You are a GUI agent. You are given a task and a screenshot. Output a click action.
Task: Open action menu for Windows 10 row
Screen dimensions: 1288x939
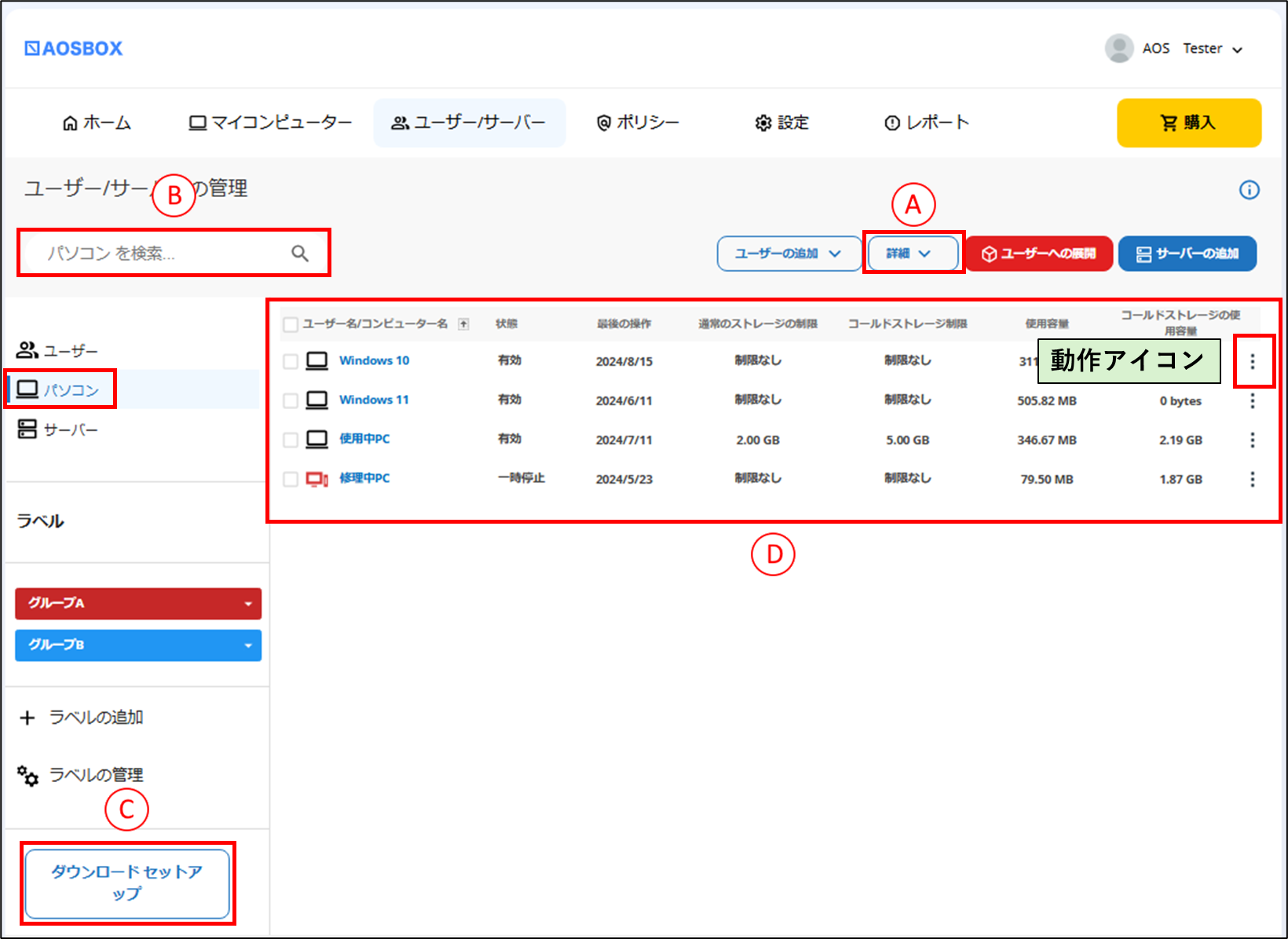coord(1253,361)
